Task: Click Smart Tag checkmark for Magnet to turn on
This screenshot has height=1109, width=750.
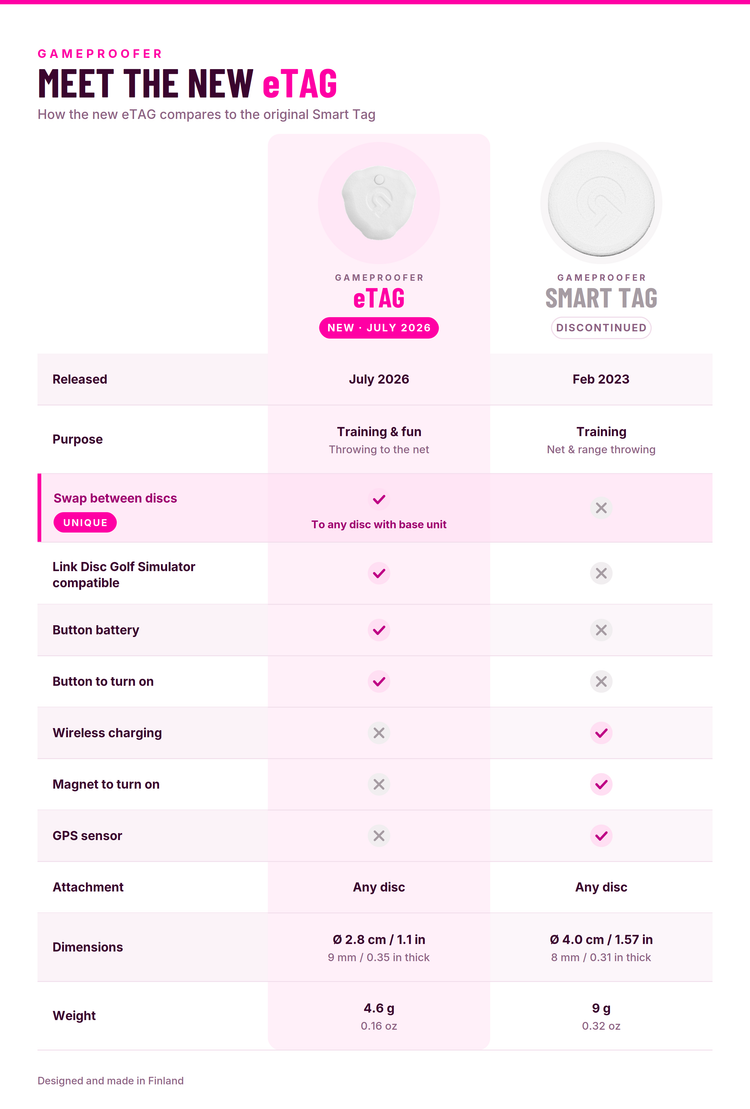Action: 601,784
